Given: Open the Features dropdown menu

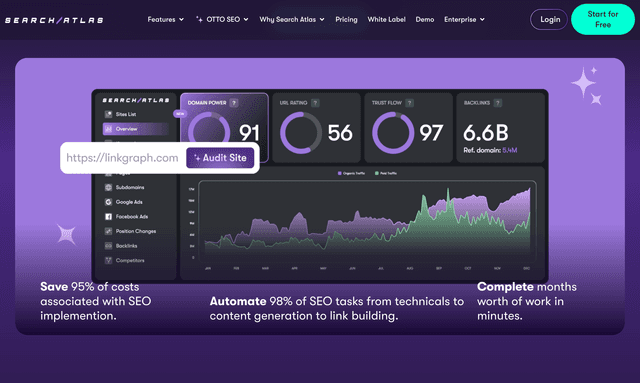Looking at the screenshot, I should click(x=165, y=19).
